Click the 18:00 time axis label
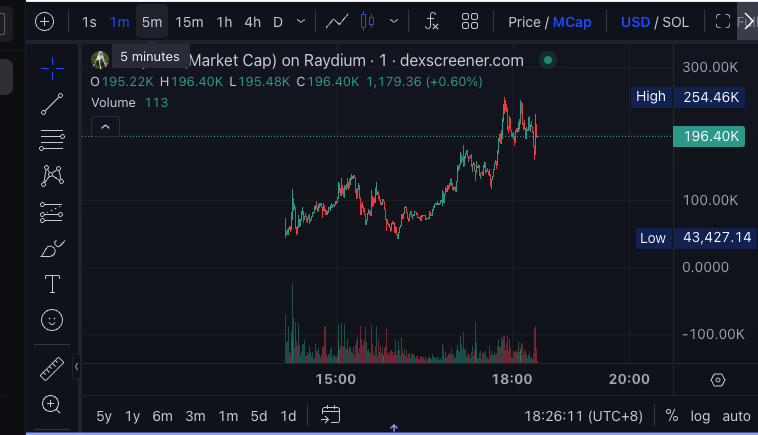 [512, 379]
